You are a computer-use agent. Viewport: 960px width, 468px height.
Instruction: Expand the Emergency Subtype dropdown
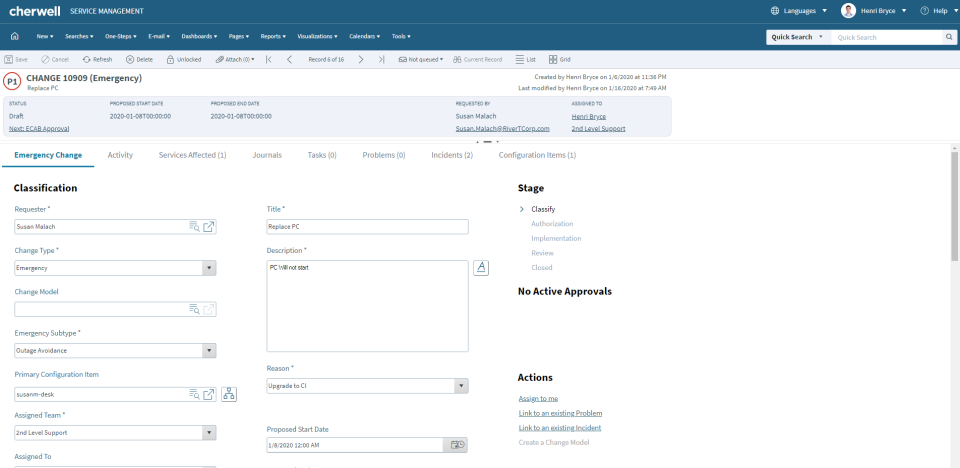tap(209, 350)
